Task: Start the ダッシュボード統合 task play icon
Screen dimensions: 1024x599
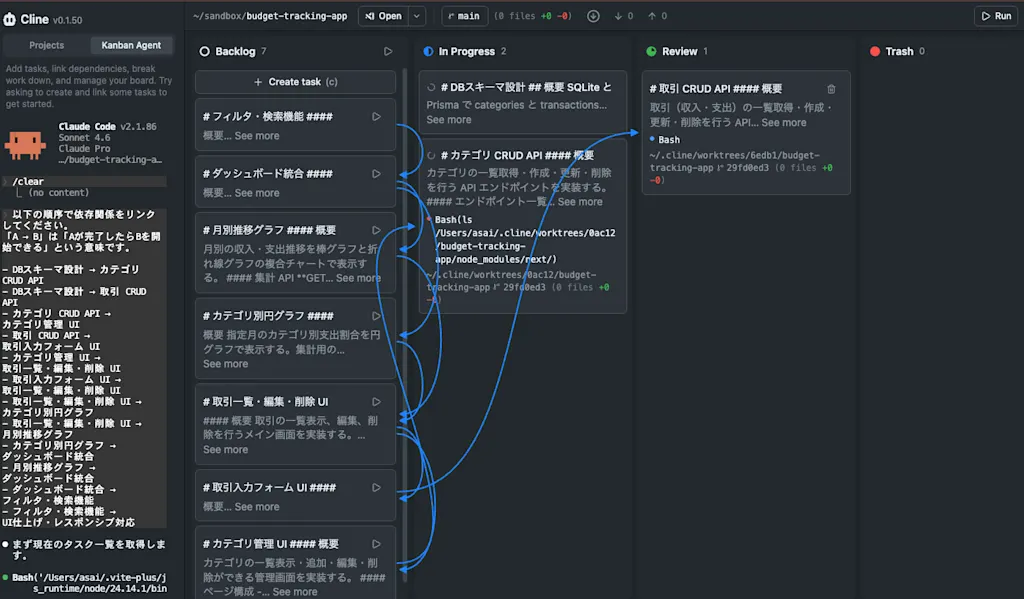Action: pos(376,174)
